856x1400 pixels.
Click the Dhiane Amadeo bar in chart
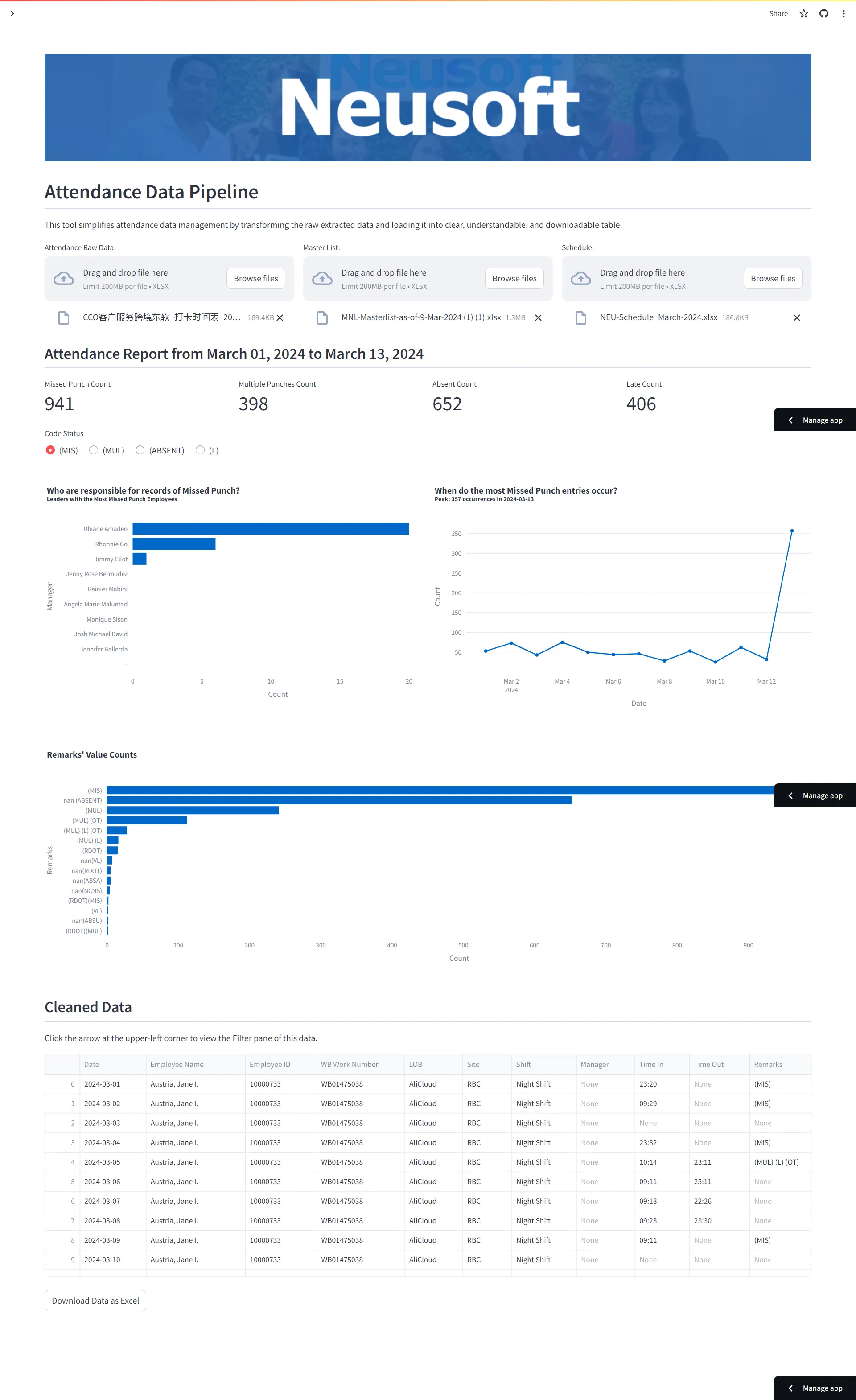pos(270,528)
